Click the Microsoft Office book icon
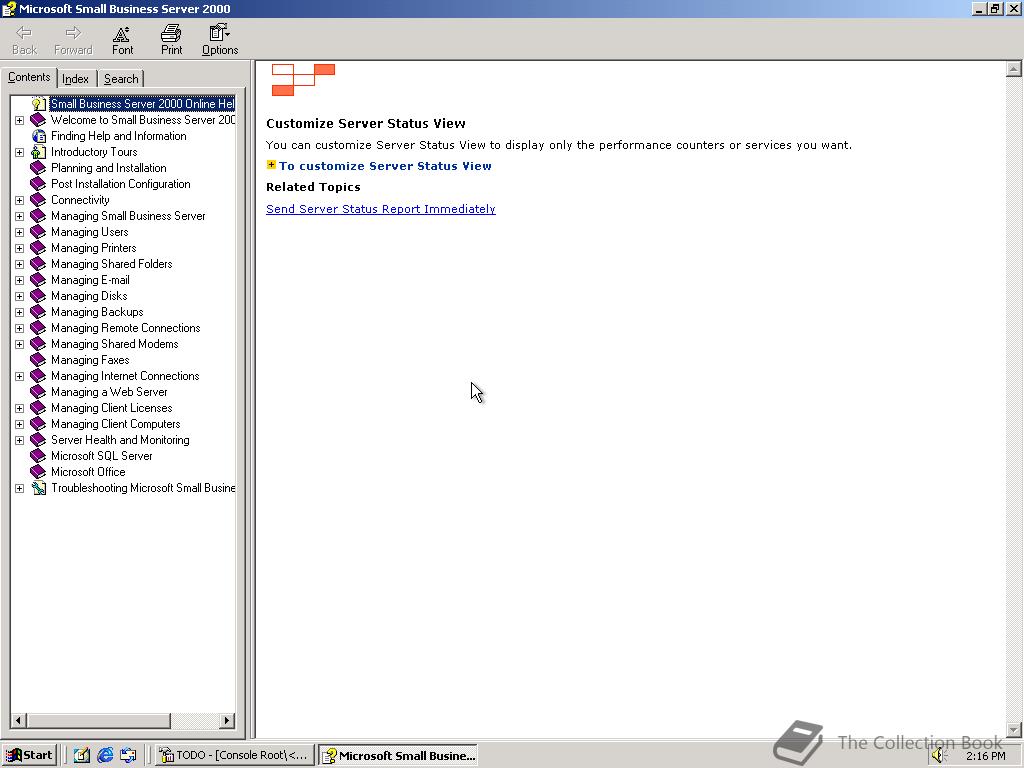The height and width of the screenshot is (768, 1024). point(39,472)
